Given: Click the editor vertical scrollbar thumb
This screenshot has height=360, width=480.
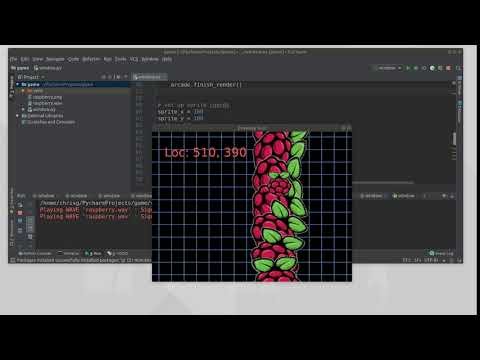Looking at the screenshot, I should point(454,139).
